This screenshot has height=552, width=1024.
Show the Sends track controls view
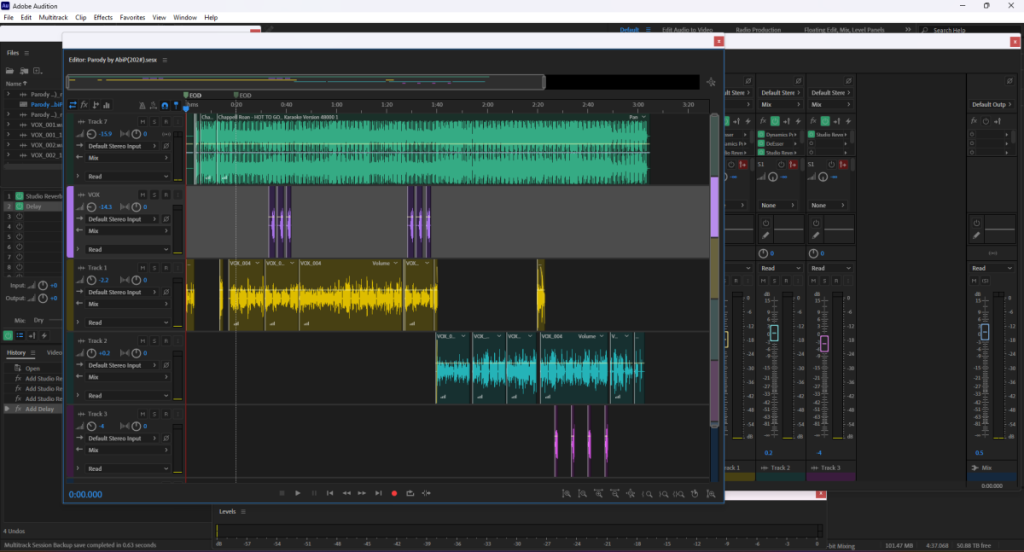tap(95, 105)
